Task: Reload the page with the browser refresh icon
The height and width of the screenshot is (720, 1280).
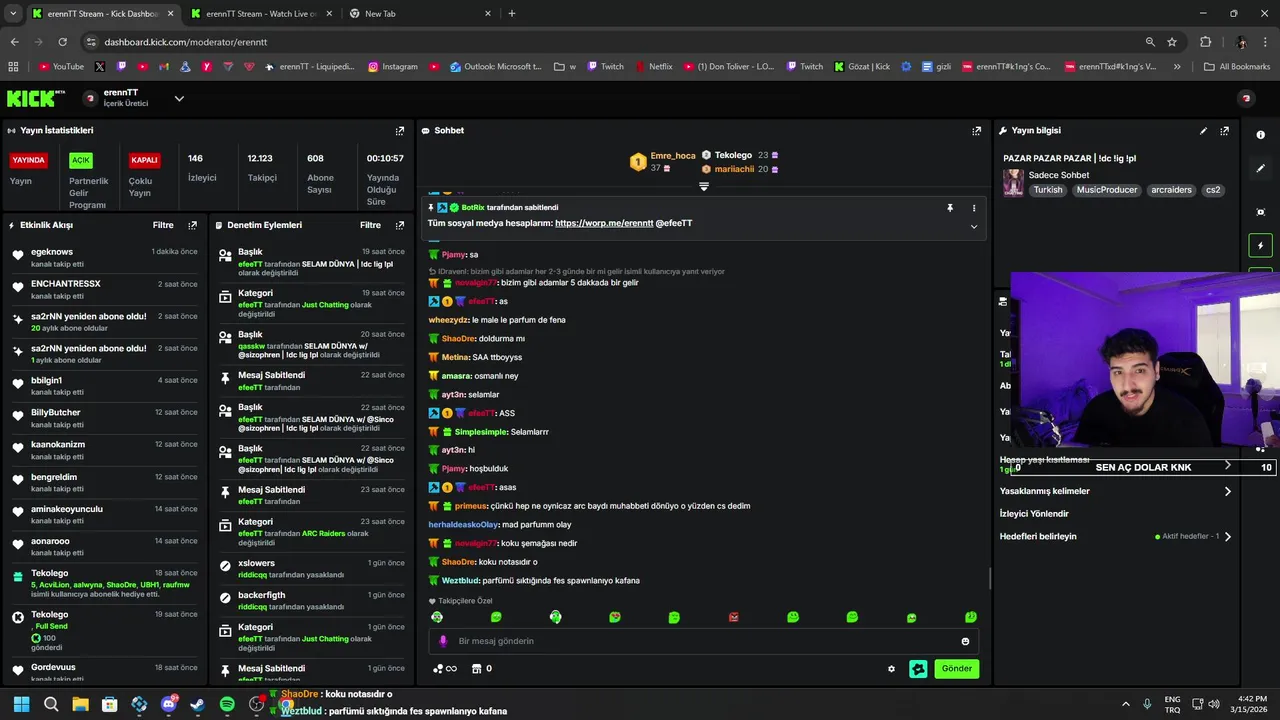Action: 62,42
